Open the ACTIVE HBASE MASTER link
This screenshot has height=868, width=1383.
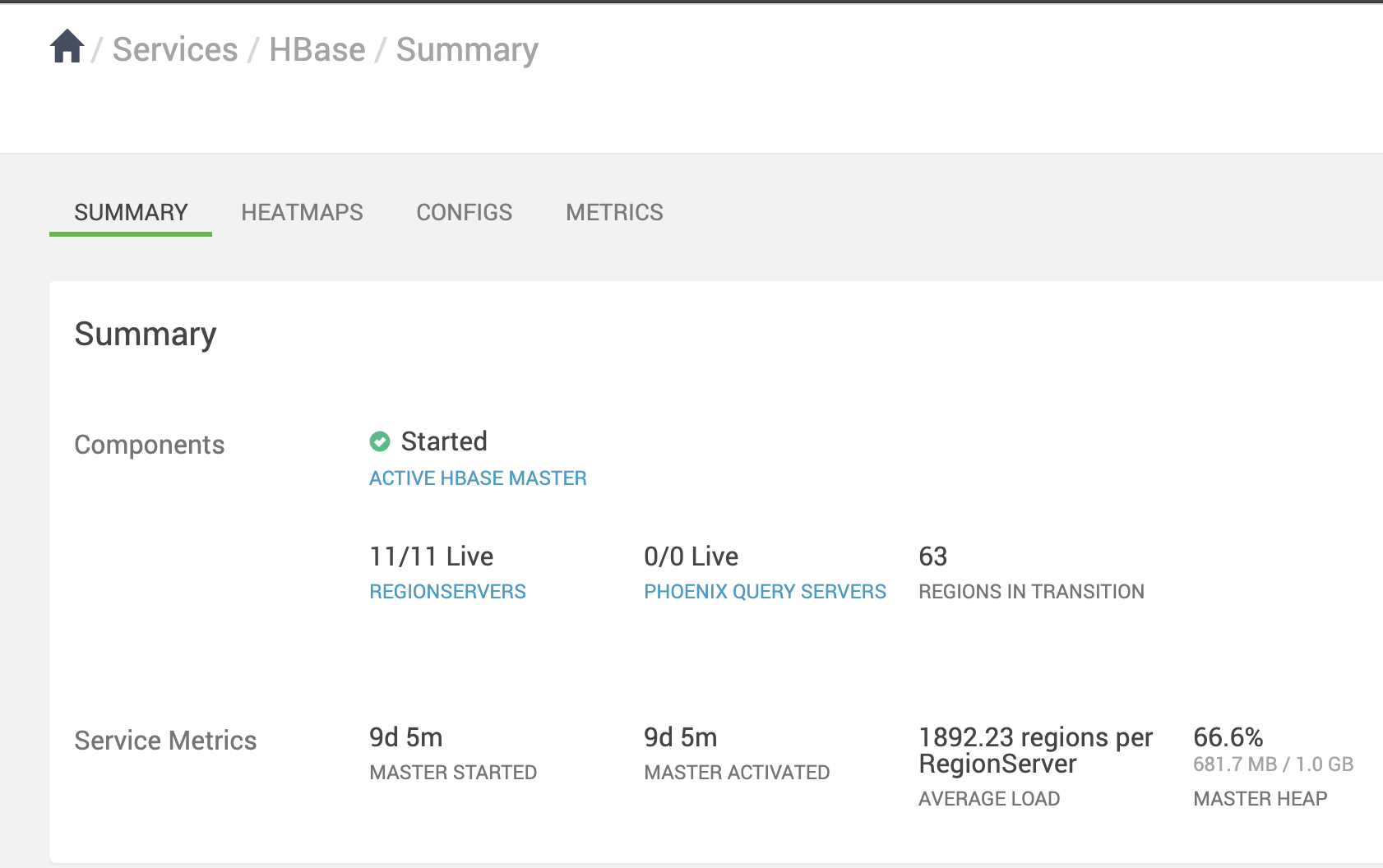click(x=478, y=478)
